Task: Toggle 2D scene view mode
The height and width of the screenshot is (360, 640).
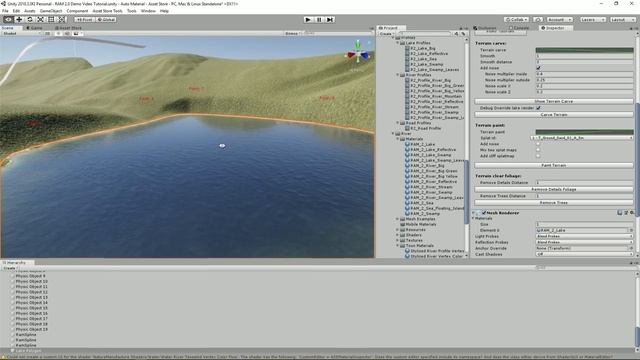Action: pyautogui.click(x=48, y=33)
